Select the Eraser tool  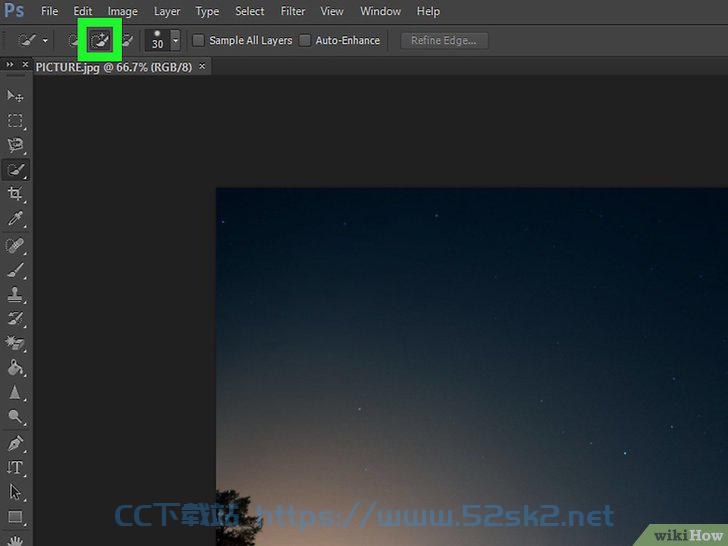tap(15, 343)
